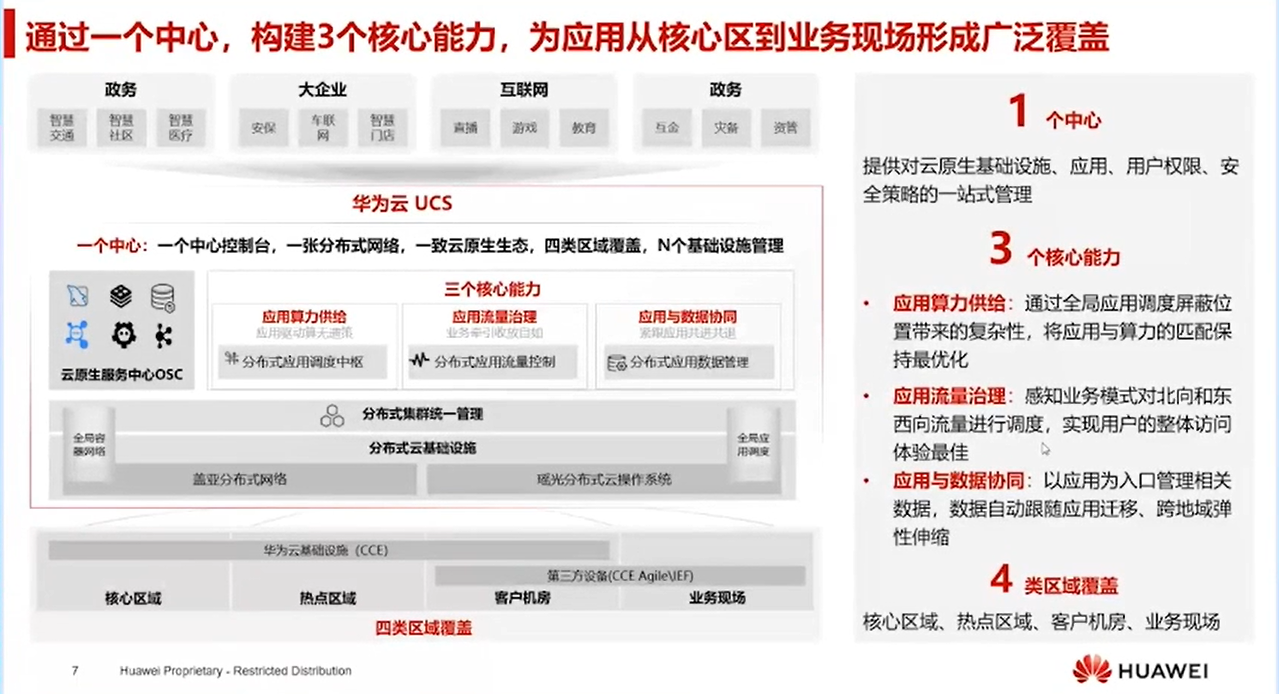This screenshot has height=694, width=1279.
Task: Click the icon beside 分布式应用调度中枢
Action: tap(231, 361)
